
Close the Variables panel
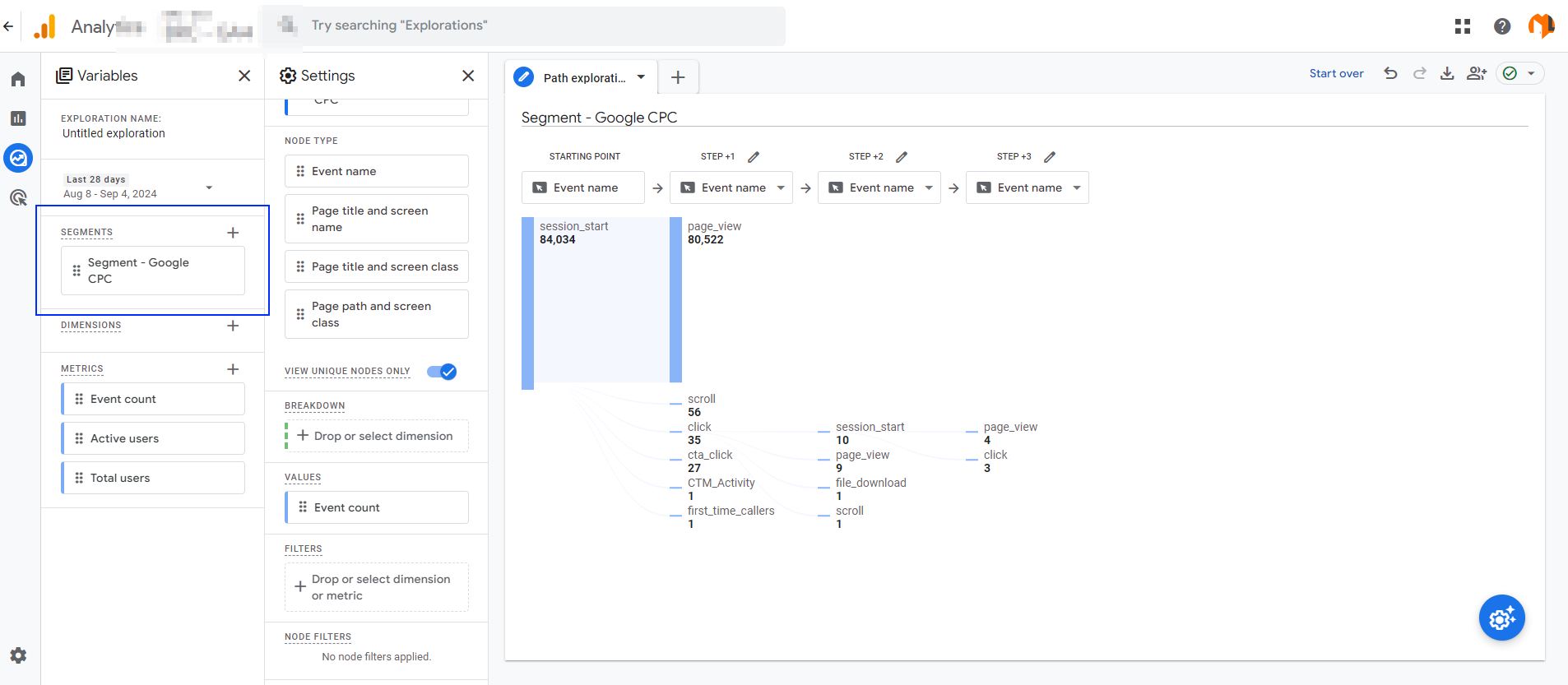click(x=244, y=76)
